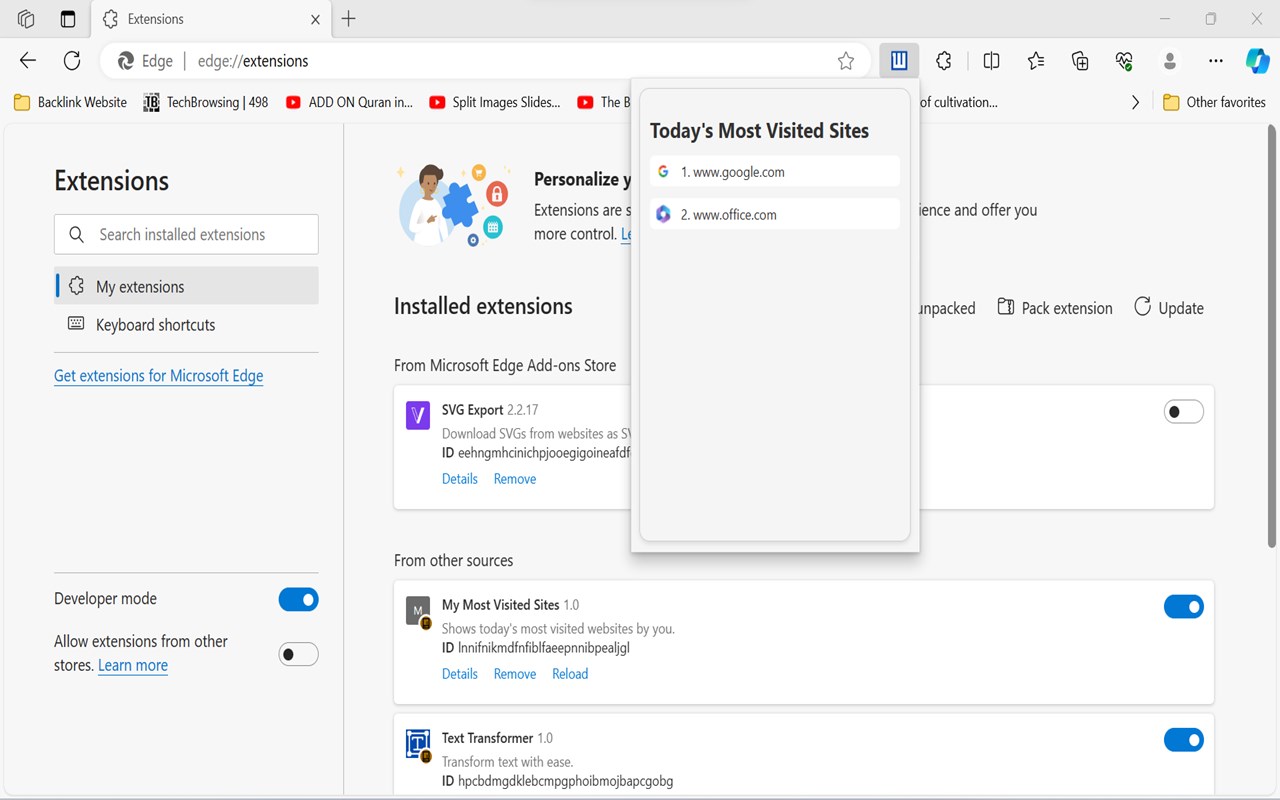Click the Search installed extensions field
The width and height of the screenshot is (1280, 800).
(x=187, y=234)
